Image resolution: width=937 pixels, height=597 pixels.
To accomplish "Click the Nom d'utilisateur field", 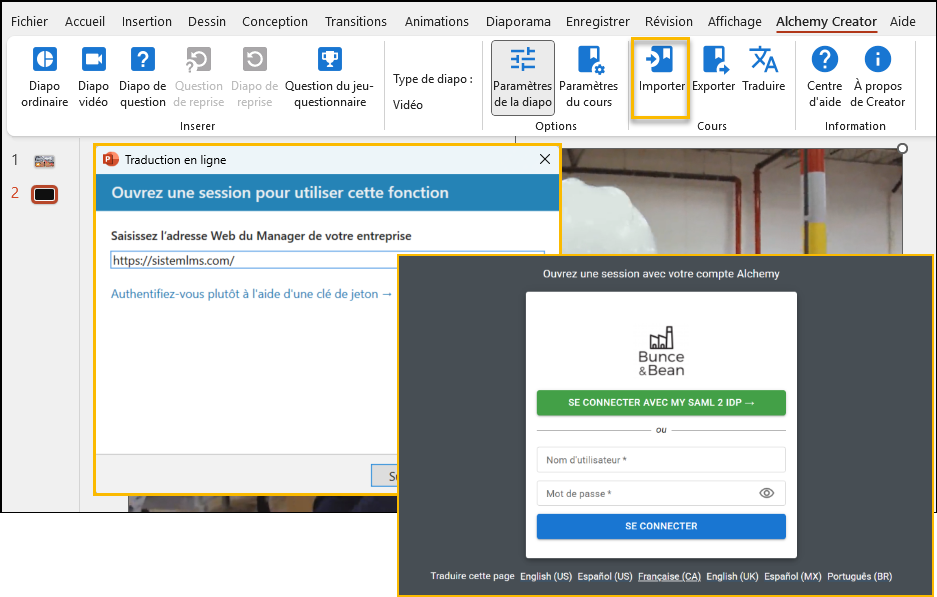I will tap(661, 460).
